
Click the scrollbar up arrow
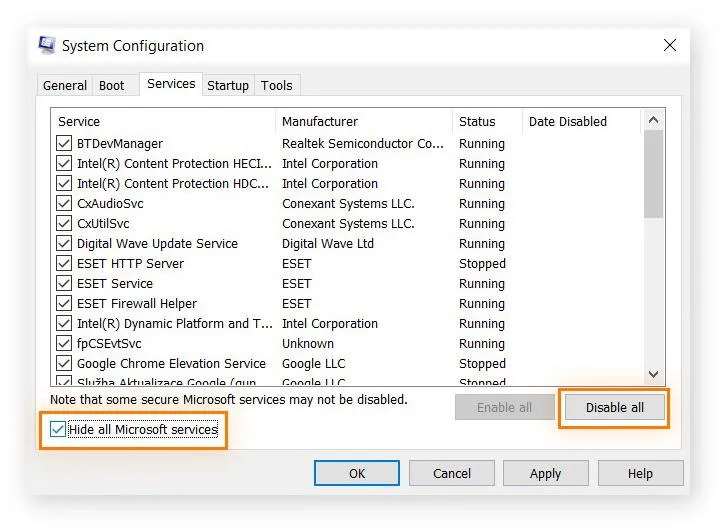tap(653, 120)
